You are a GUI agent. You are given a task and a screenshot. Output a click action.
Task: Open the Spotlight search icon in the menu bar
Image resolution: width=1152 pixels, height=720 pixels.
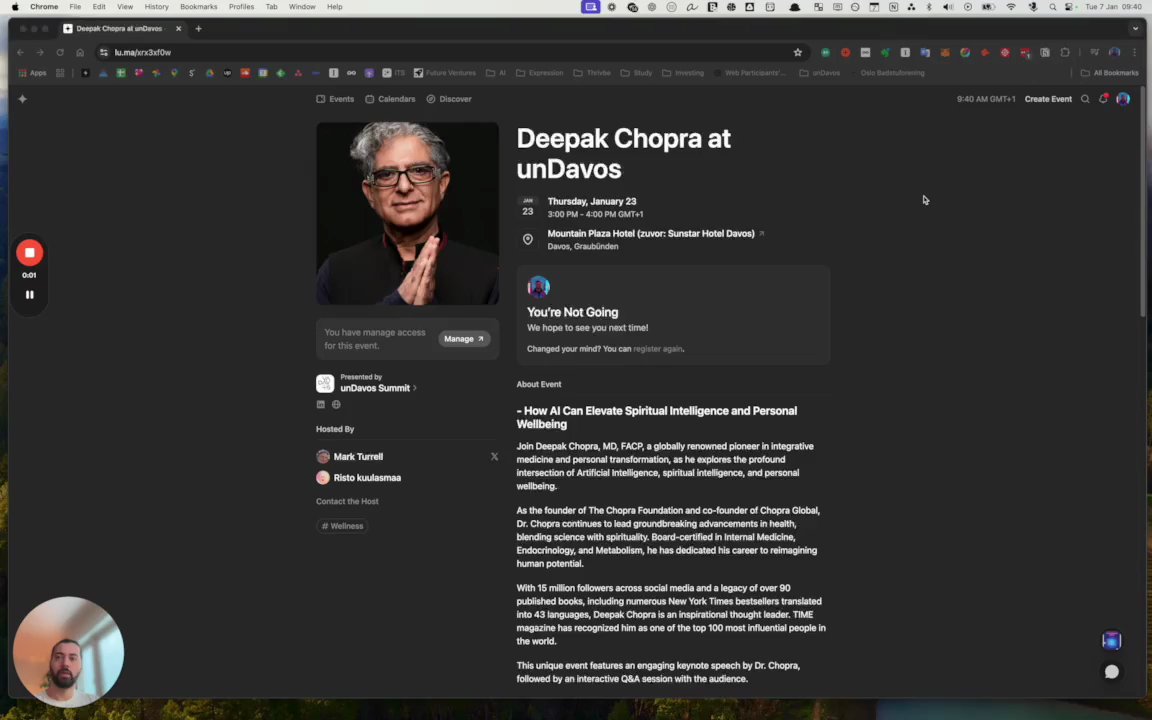click(1052, 7)
